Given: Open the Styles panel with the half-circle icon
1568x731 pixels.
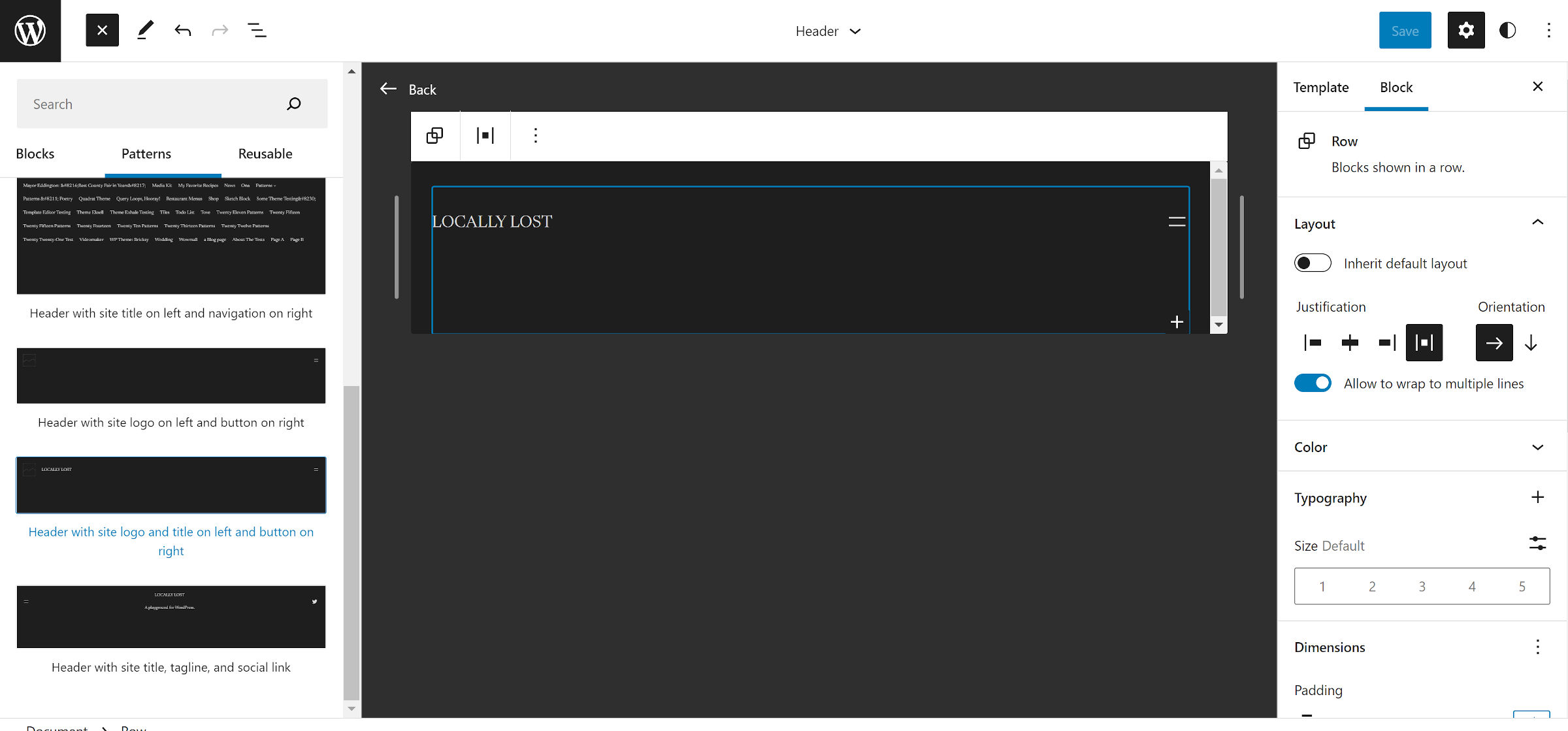Looking at the screenshot, I should pyautogui.click(x=1508, y=30).
